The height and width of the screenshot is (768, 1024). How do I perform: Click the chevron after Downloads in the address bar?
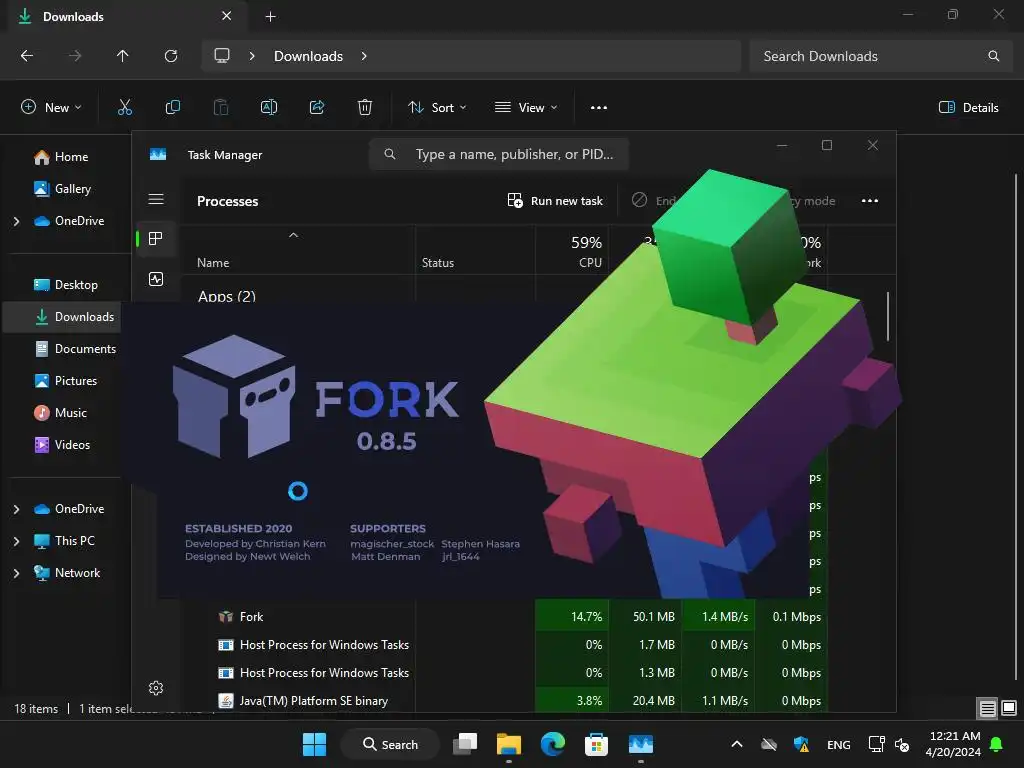click(x=364, y=56)
